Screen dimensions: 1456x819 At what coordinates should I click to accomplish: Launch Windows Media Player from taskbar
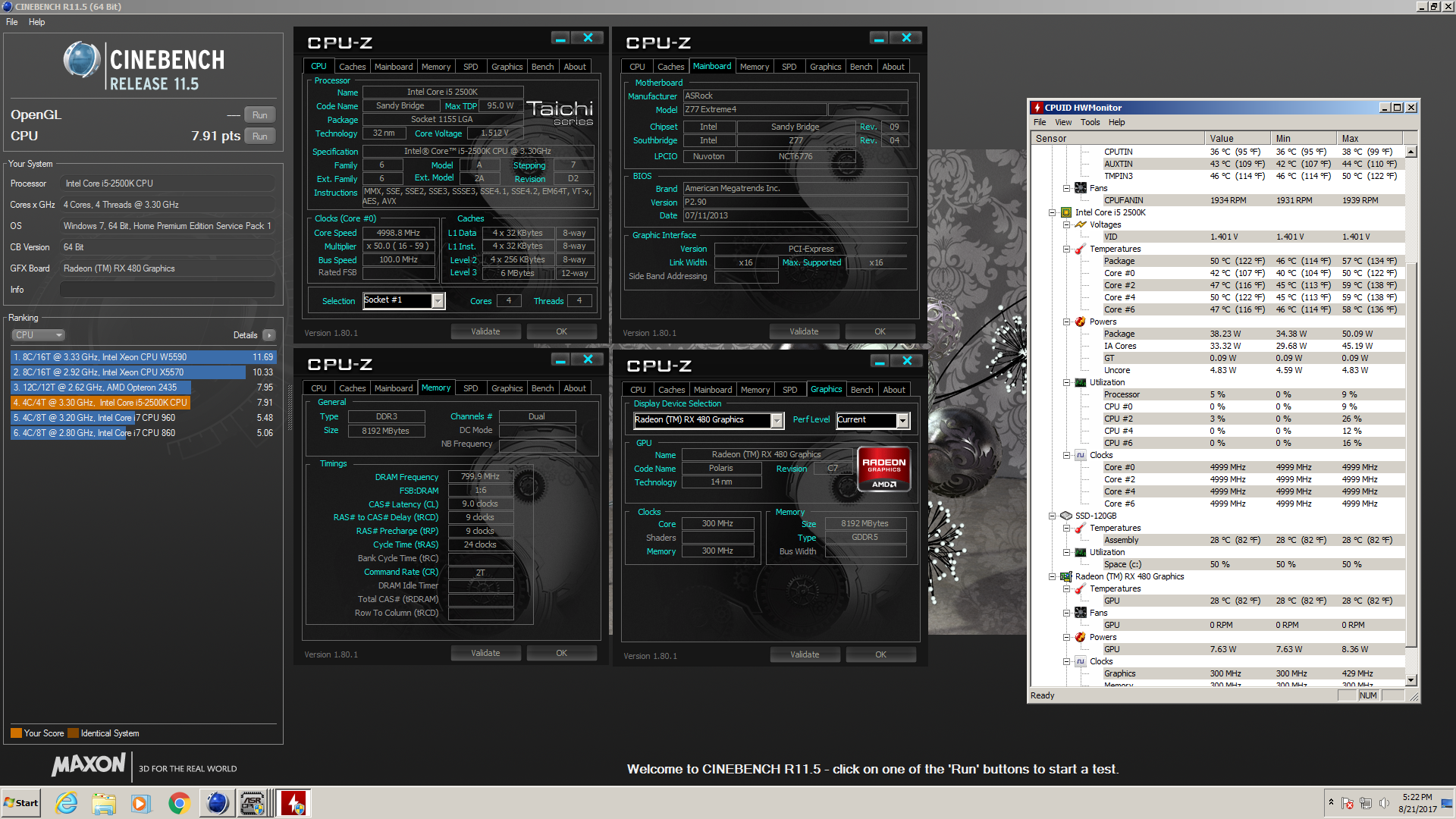[x=141, y=803]
